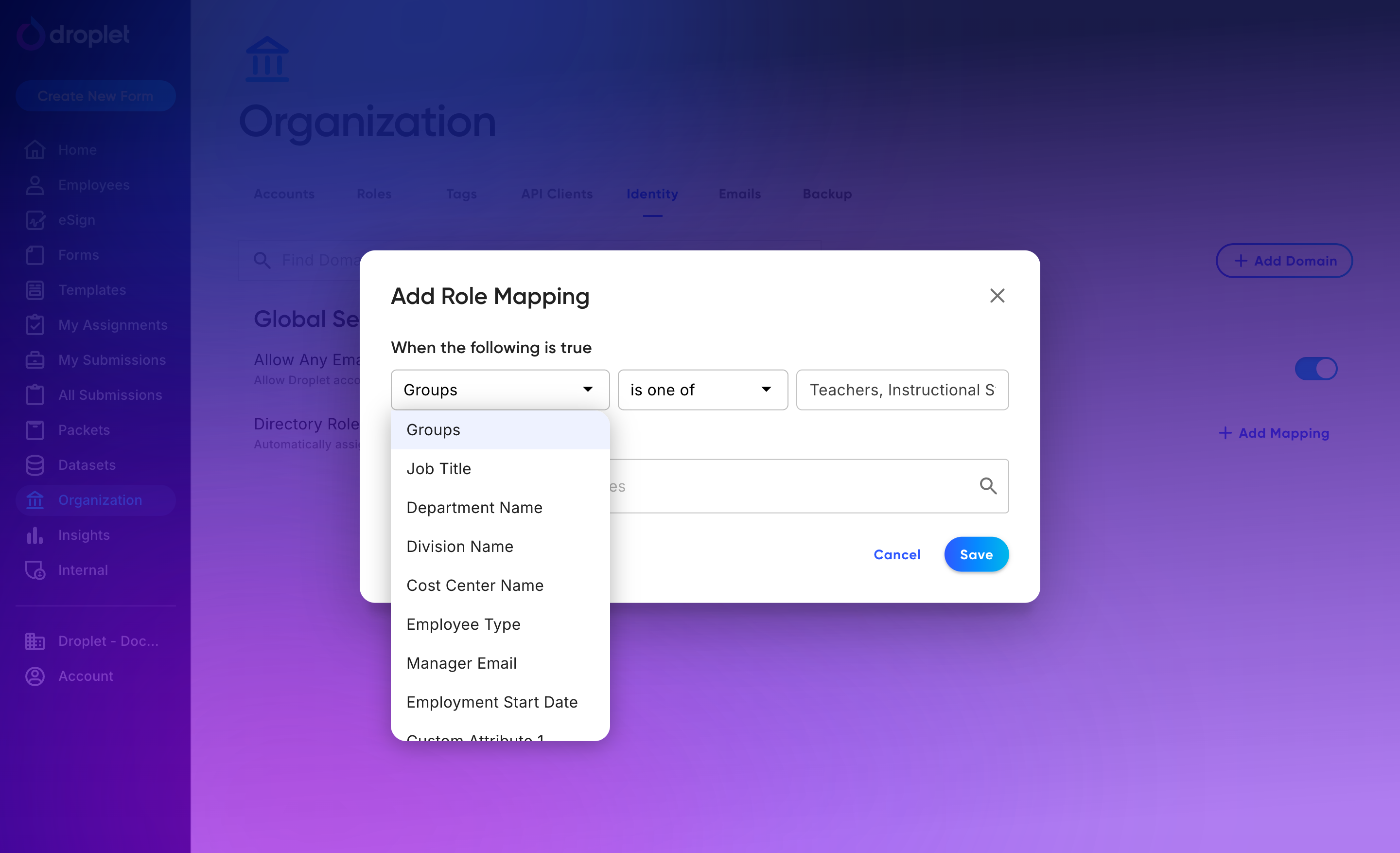The image size is (1400, 853).
Task: Click the My Assignments clipboard icon
Action: click(x=35, y=324)
